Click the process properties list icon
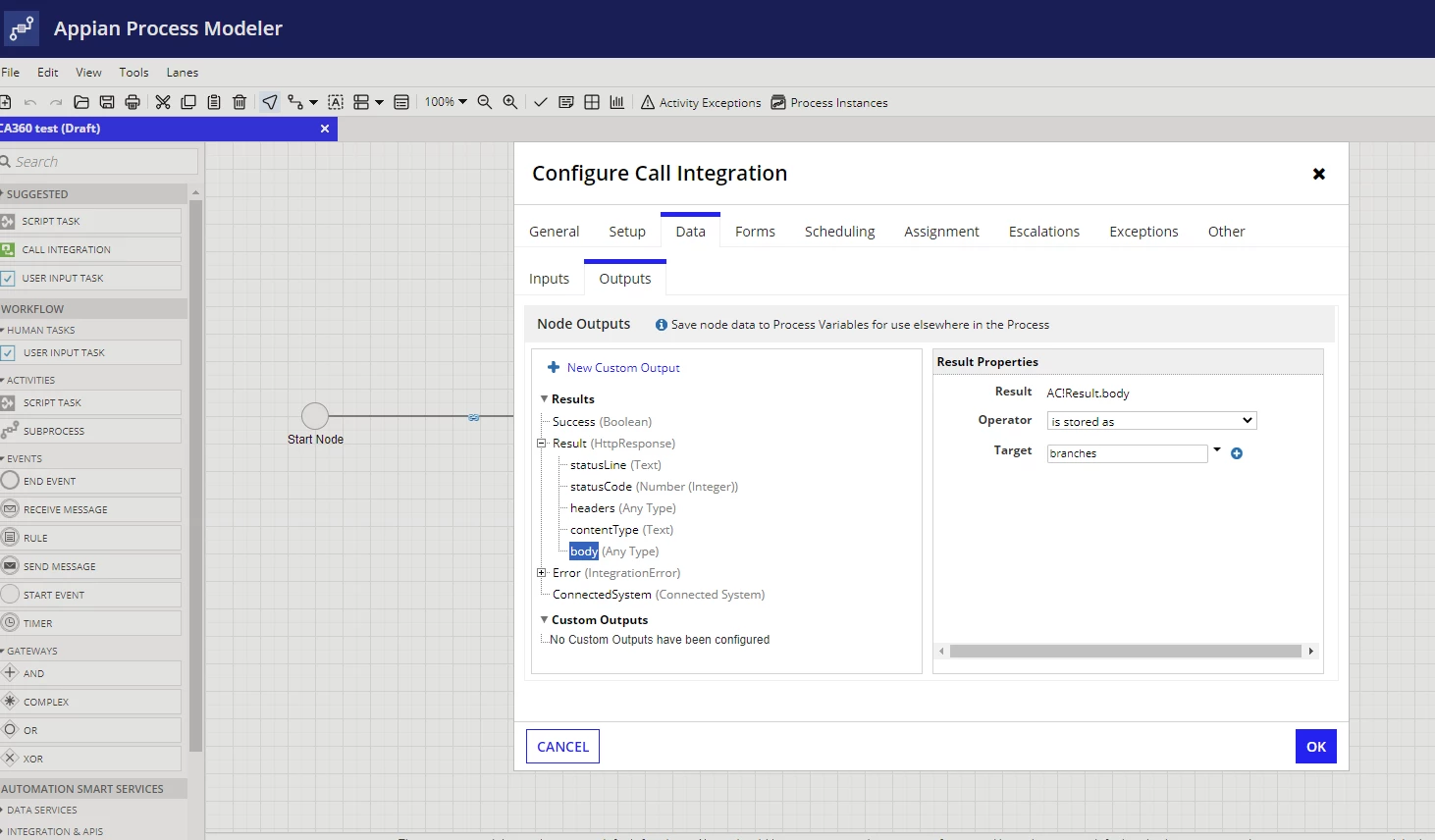This screenshot has width=1435, height=840. point(401,102)
